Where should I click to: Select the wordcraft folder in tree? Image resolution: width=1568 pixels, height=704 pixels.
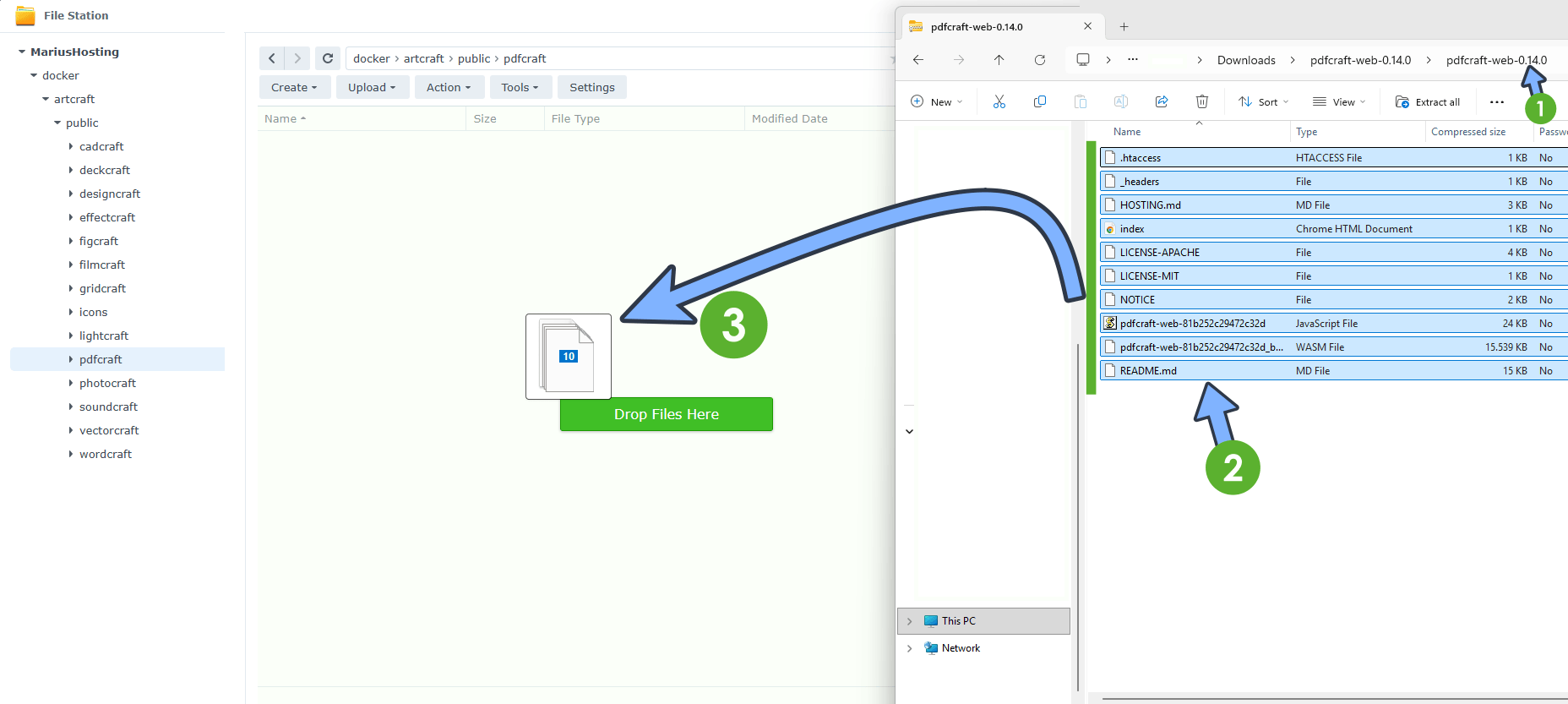tap(106, 454)
